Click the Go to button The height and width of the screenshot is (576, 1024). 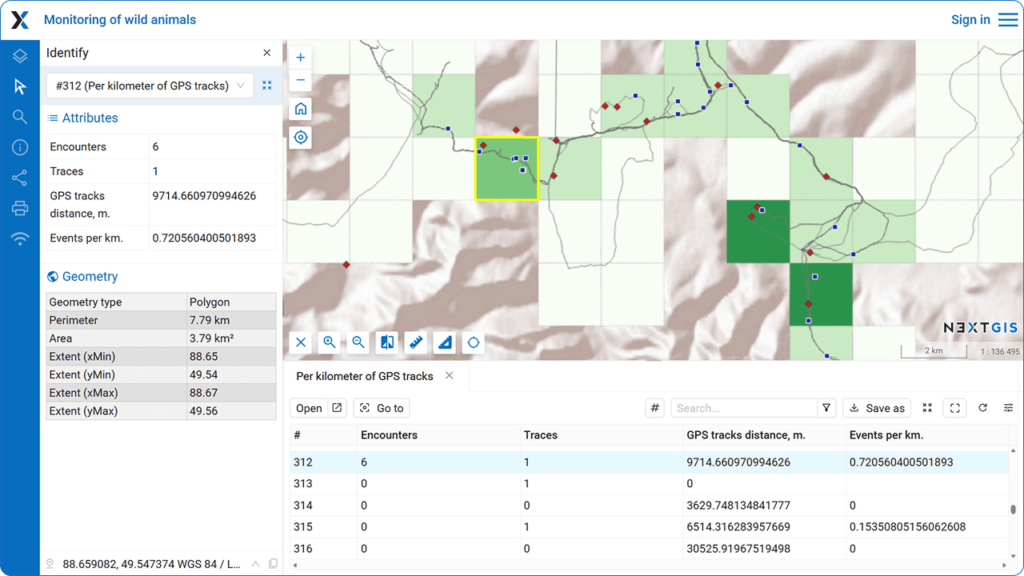tap(381, 408)
